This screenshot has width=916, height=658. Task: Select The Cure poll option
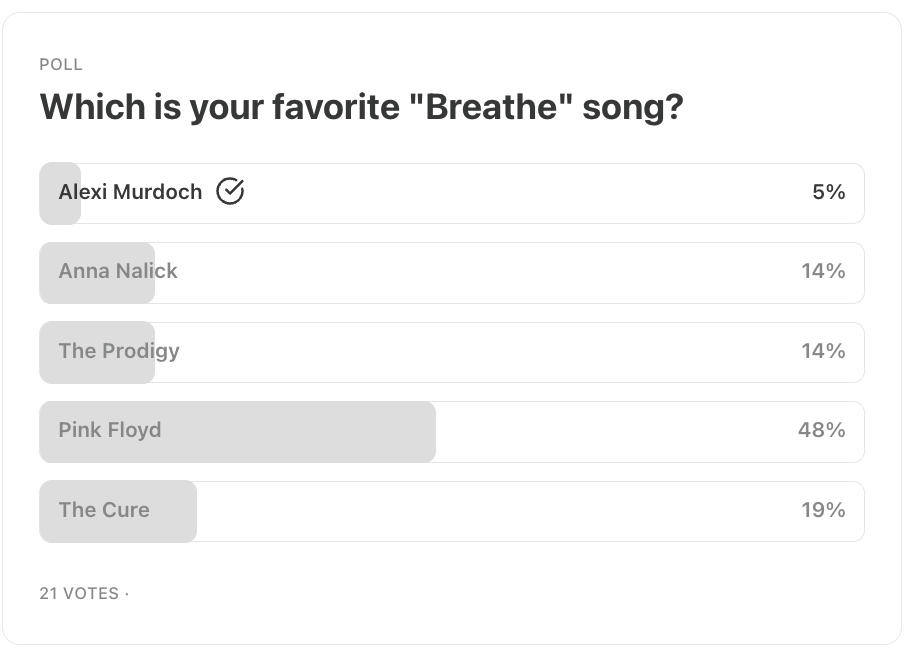tap(452, 511)
